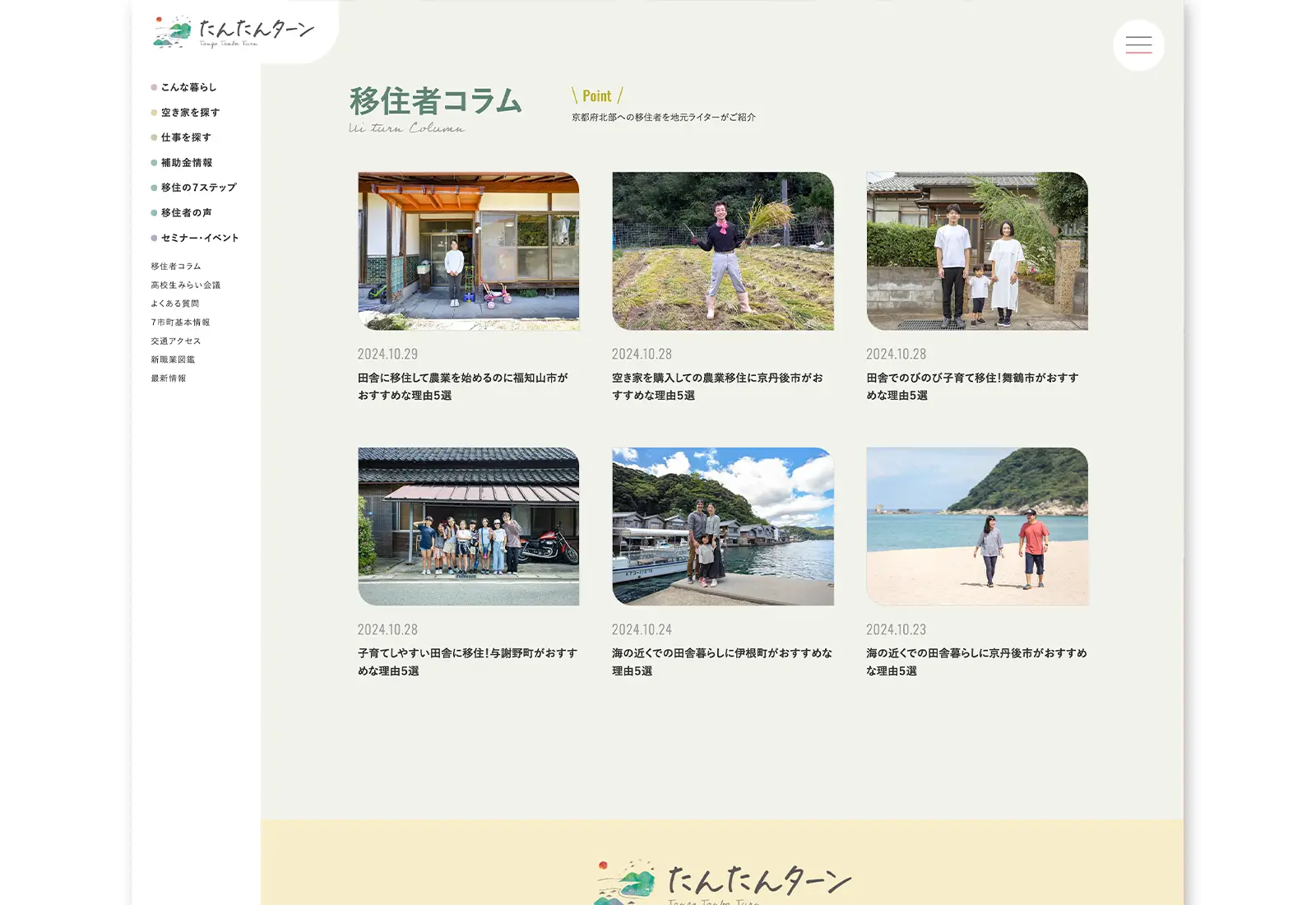Viewport: 1316px width, 905px height.
Task: Open the よくある質問 link
Action: point(175,304)
